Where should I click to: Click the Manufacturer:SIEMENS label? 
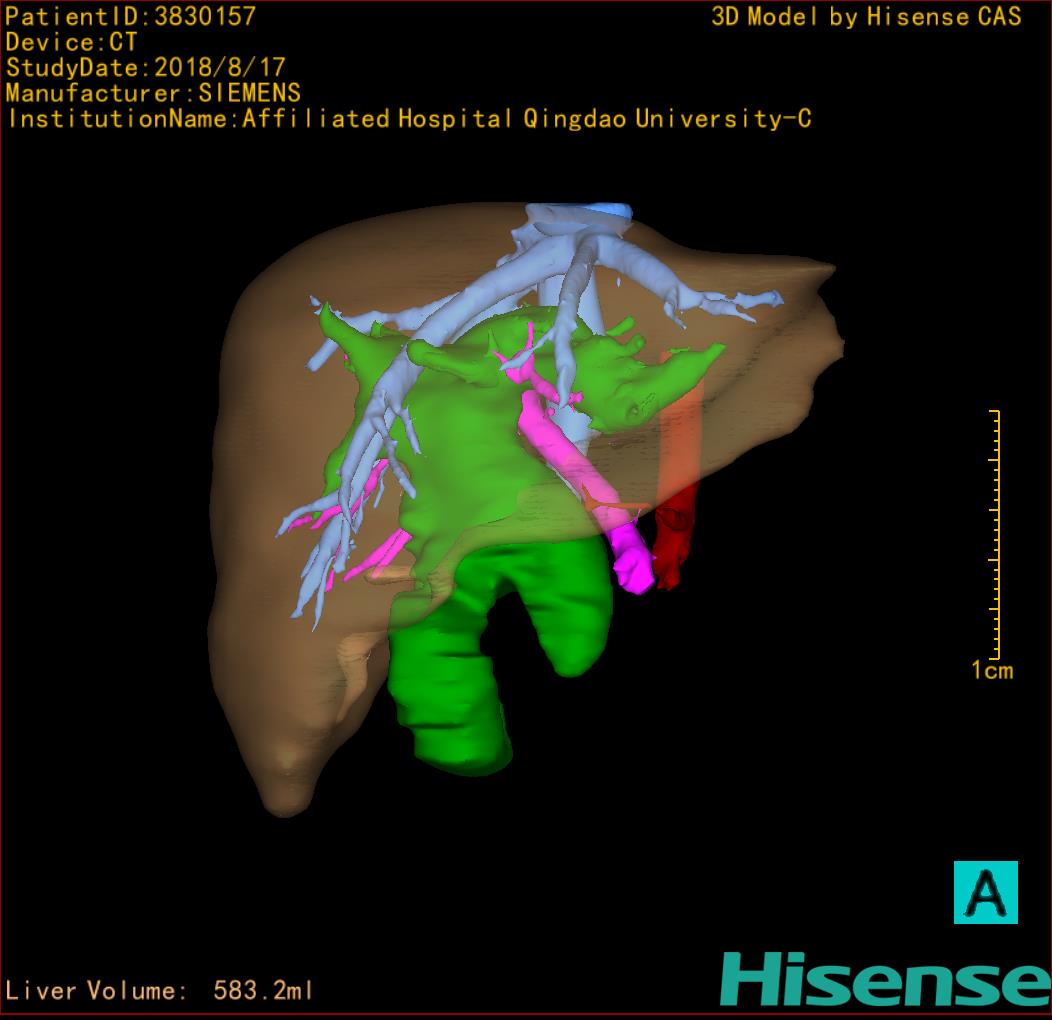tap(153, 93)
